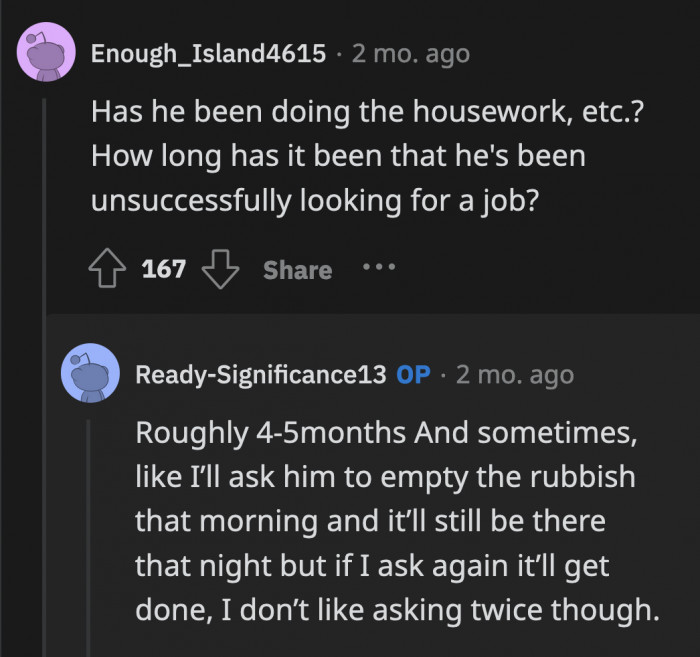The image size is (700, 657).
Task: Click the 167 vote count
Action: point(164,270)
